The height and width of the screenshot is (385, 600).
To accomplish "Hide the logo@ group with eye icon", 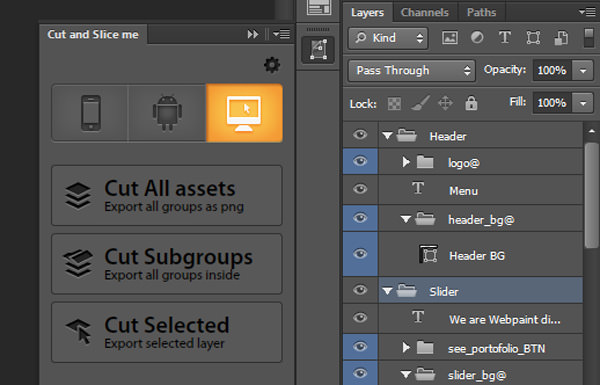I will 360,162.
